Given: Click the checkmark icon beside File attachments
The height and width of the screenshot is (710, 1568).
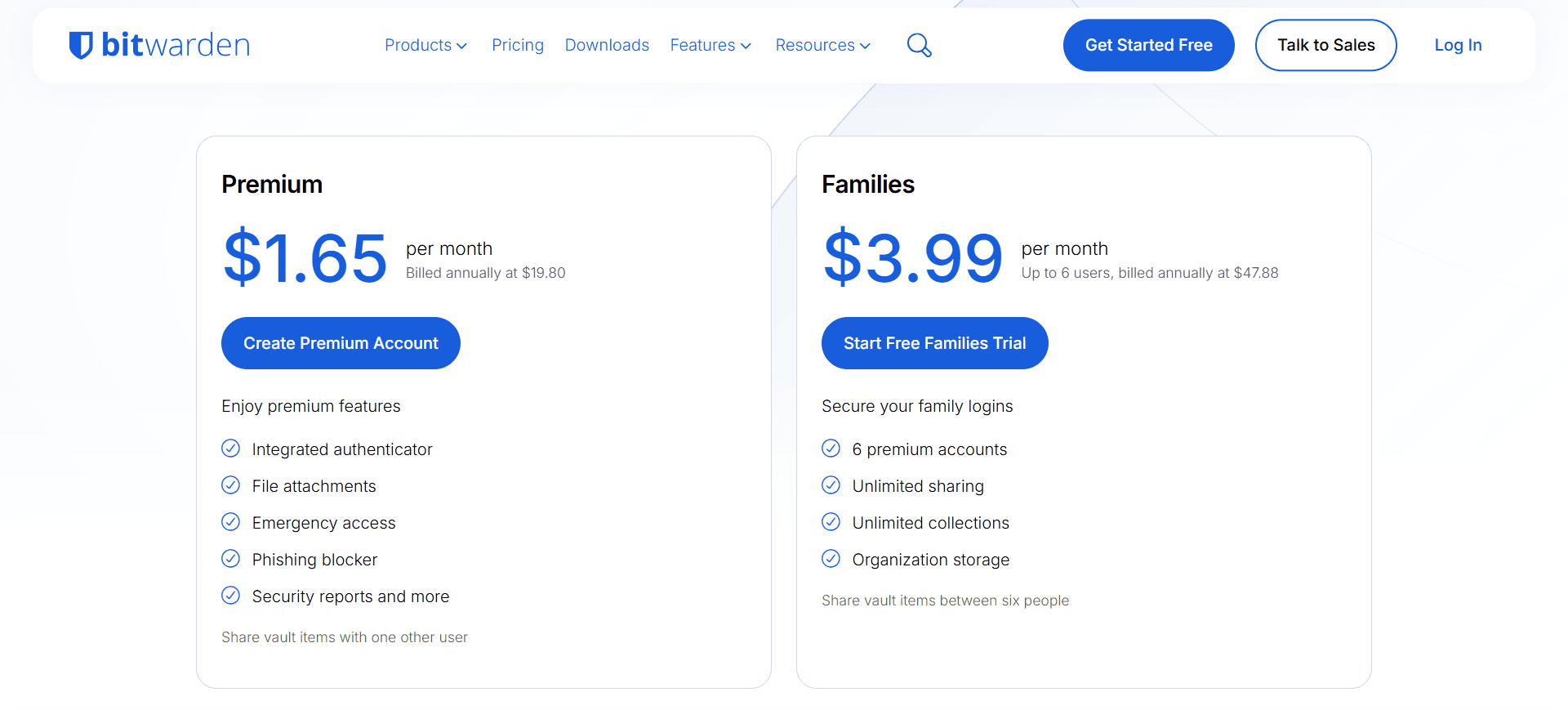Looking at the screenshot, I should [x=231, y=485].
